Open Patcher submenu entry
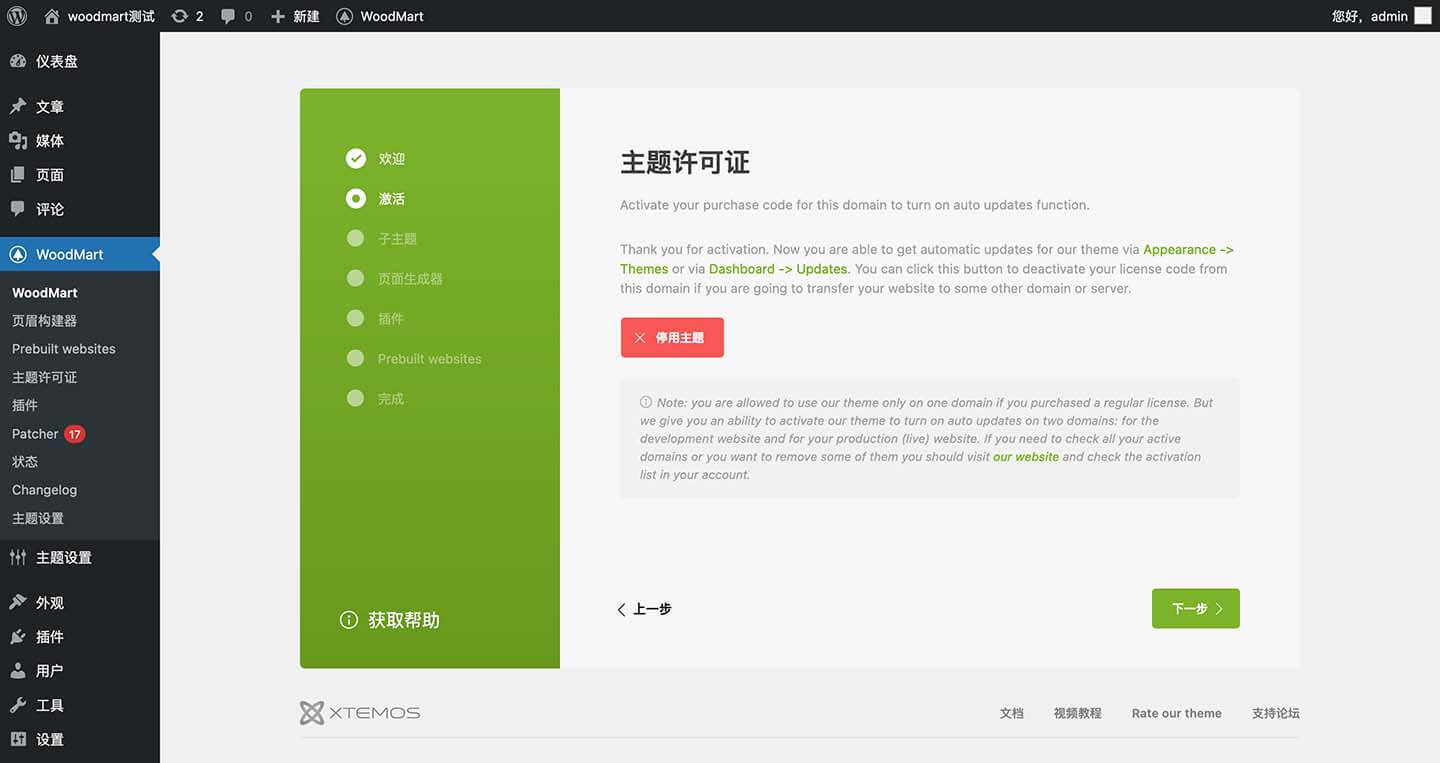The height and width of the screenshot is (763, 1440). (35, 434)
